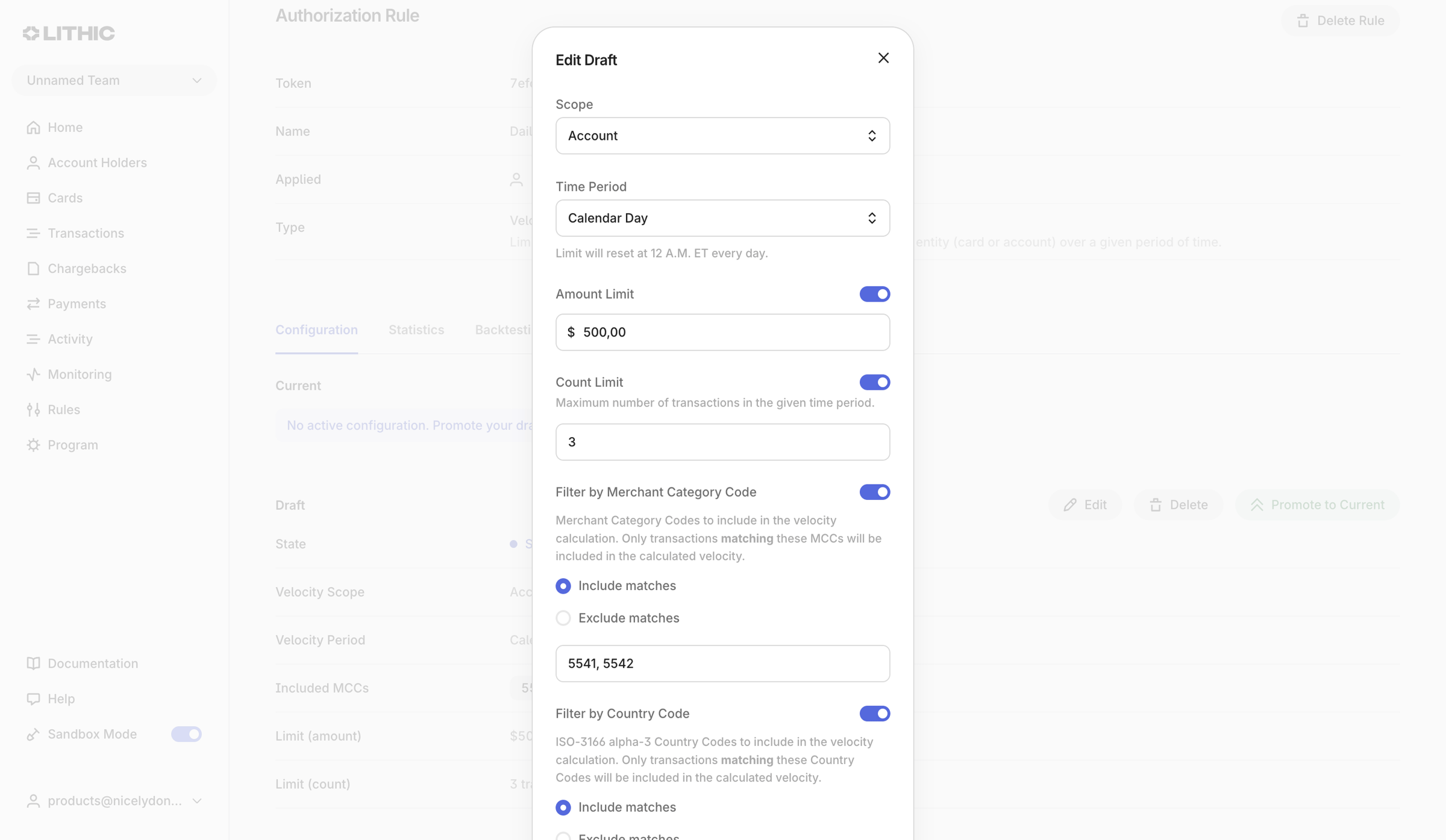This screenshot has height=840, width=1446.
Task: Click the Count Limit input field
Action: coord(722,442)
